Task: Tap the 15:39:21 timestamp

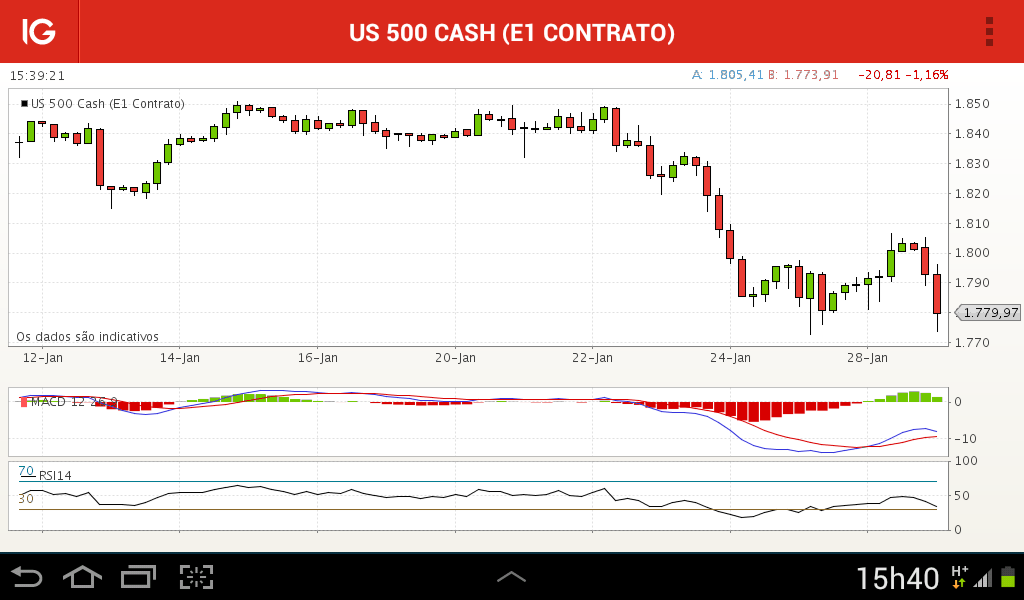Action: pyautogui.click(x=37, y=76)
